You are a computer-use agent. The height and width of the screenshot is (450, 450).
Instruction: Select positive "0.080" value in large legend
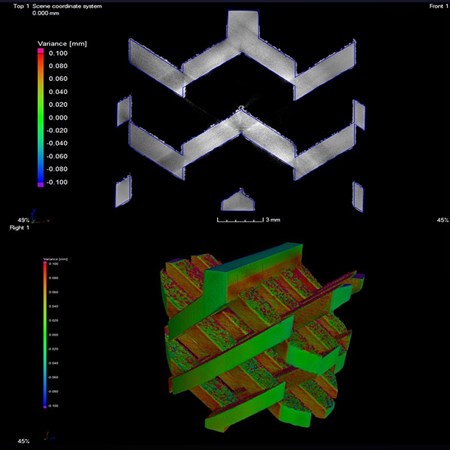coord(58,66)
